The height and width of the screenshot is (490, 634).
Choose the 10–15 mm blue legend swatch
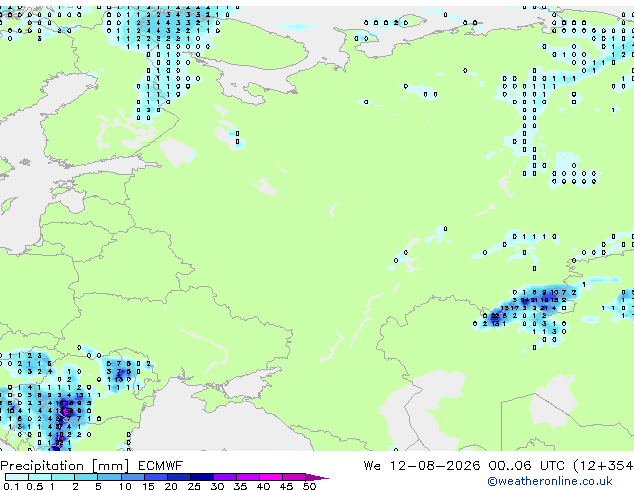point(133,477)
